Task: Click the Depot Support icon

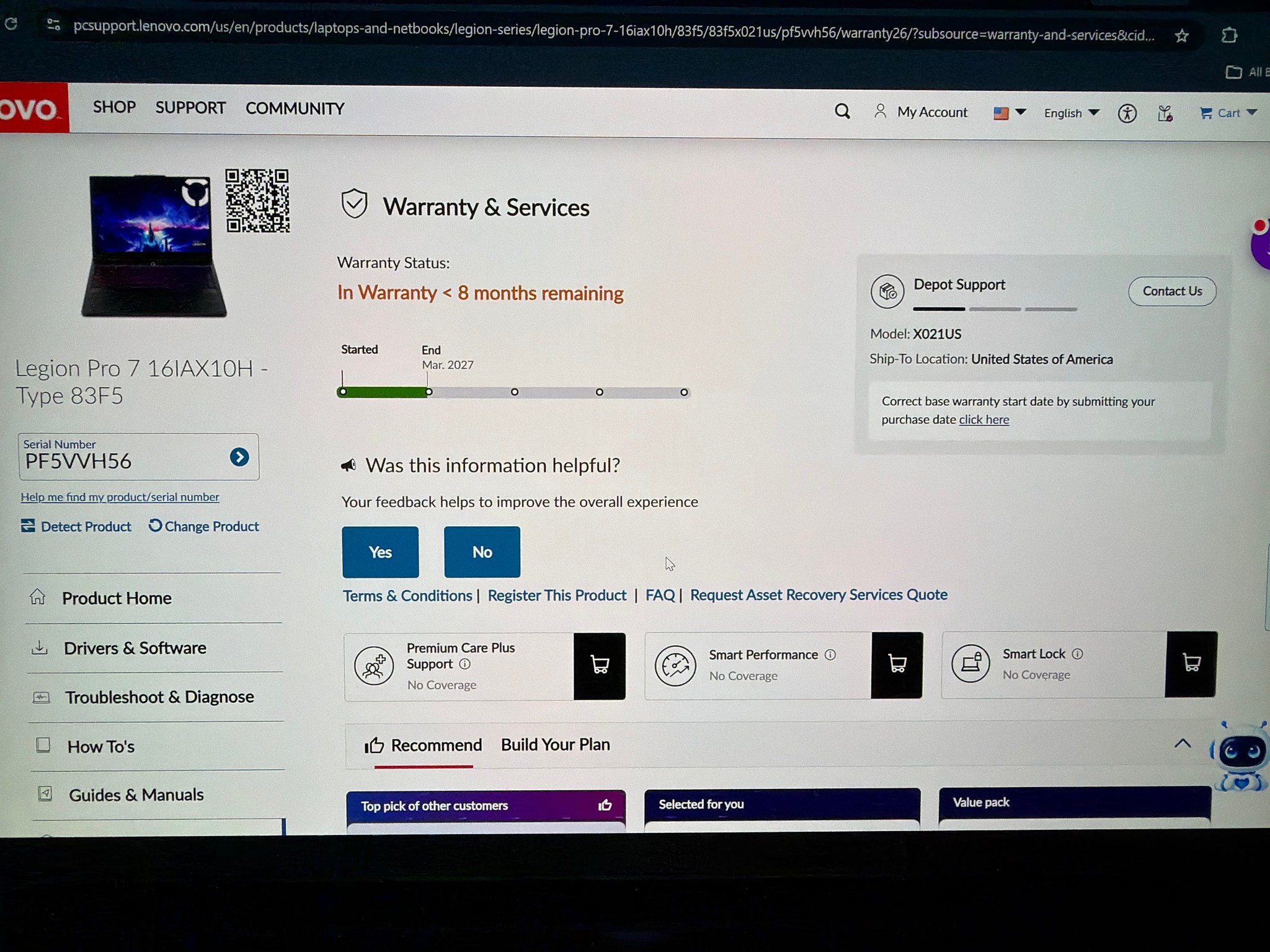Action: (x=887, y=291)
